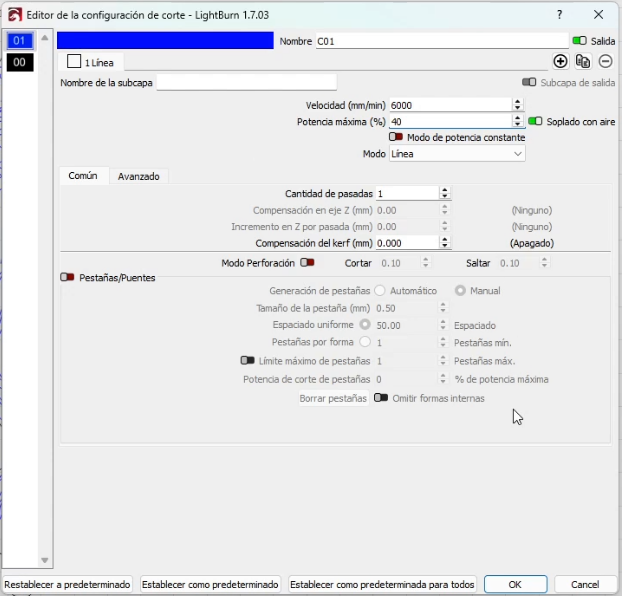Viewport: 622px width, 596px height.
Task: Click the duplicate sub-layer icon
Action: (583, 61)
